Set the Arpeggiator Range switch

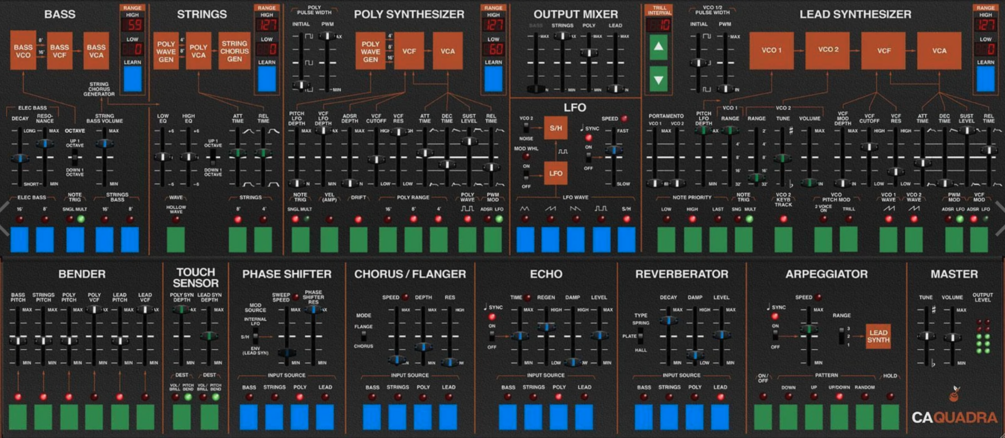(840, 335)
